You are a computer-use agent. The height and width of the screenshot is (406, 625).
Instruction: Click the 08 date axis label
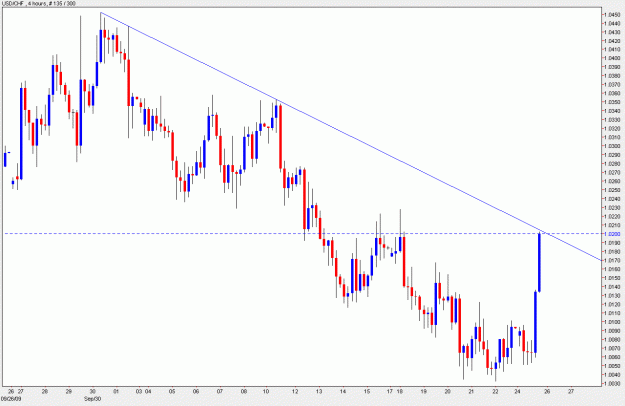tap(244, 391)
